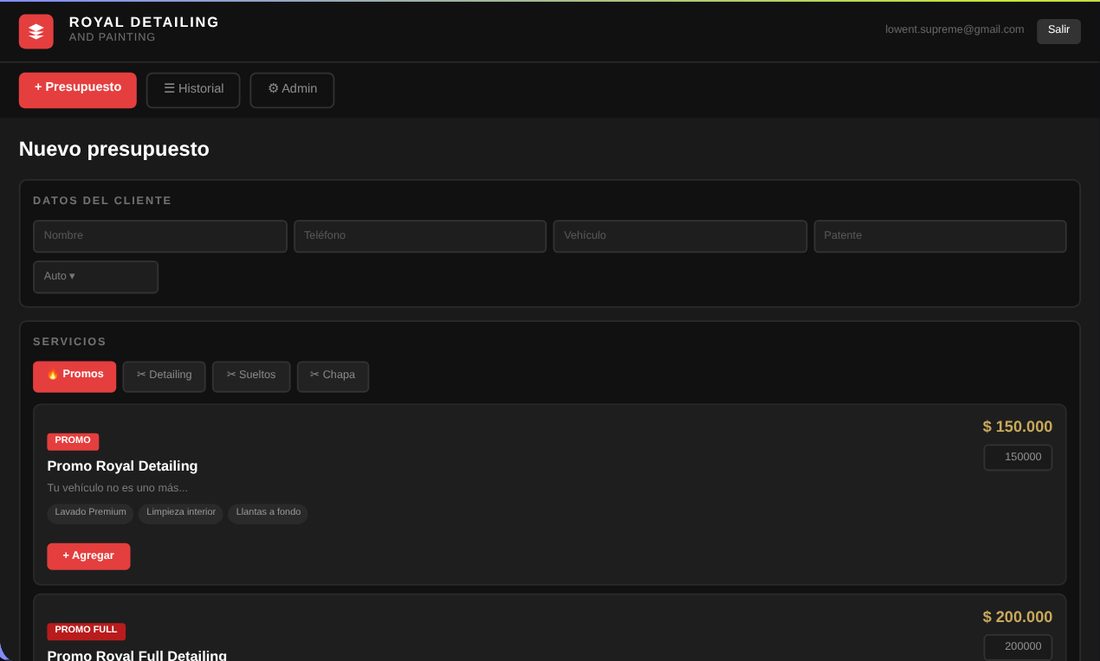Click the SERVICIOS section label
1100x661 pixels.
[69, 342]
